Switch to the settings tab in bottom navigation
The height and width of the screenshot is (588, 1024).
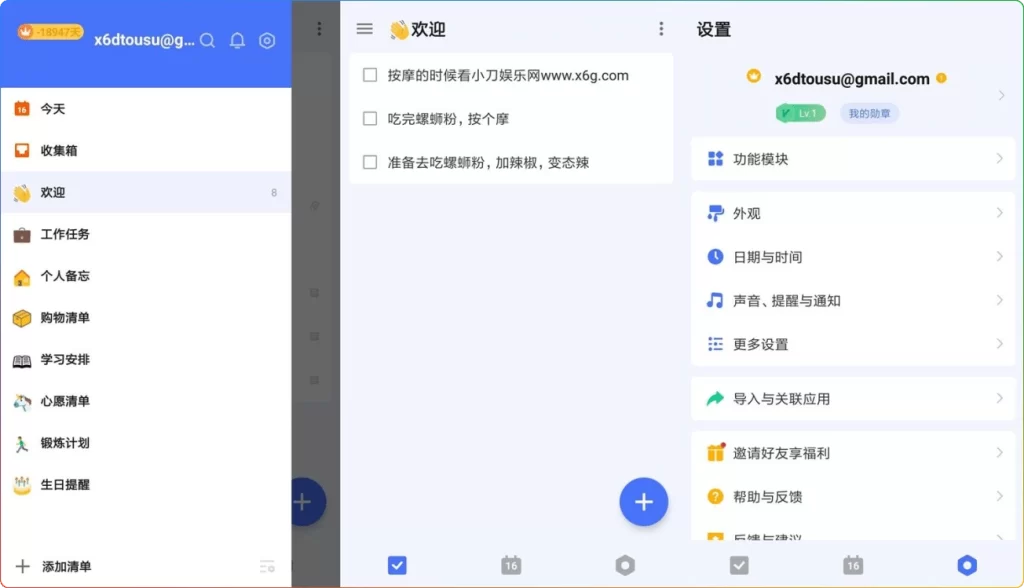(966, 564)
